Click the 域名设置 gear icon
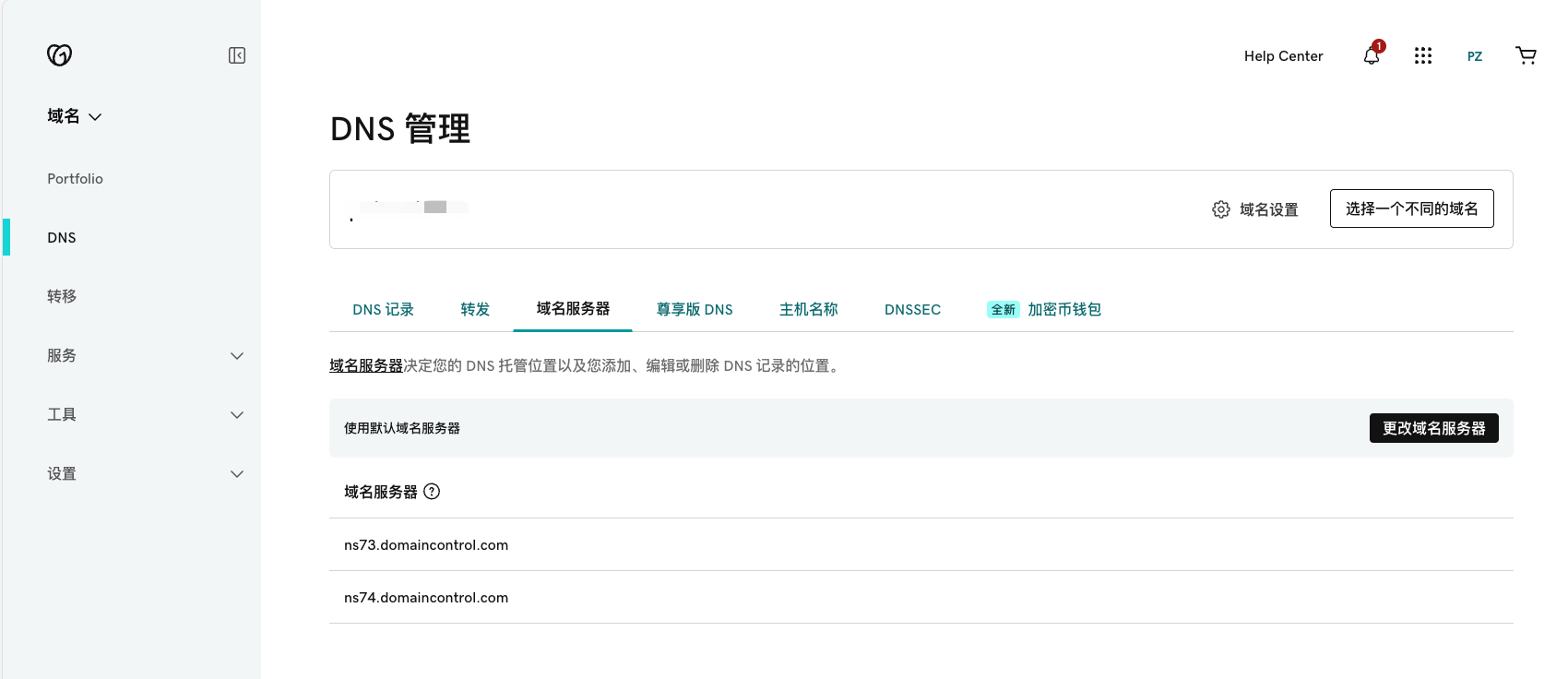 point(1221,209)
